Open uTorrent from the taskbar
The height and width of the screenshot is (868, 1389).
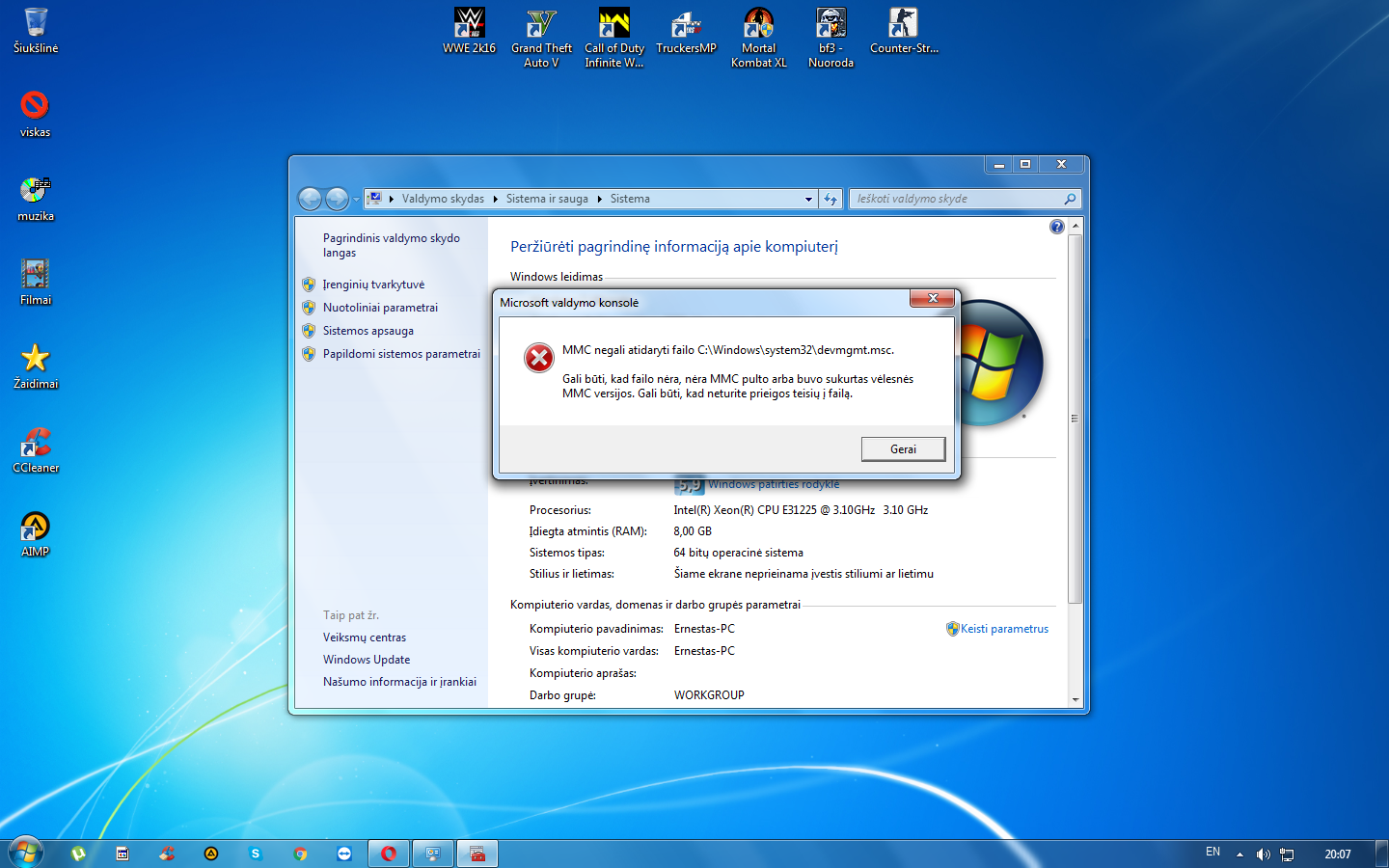pyautogui.click(x=78, y=854)
